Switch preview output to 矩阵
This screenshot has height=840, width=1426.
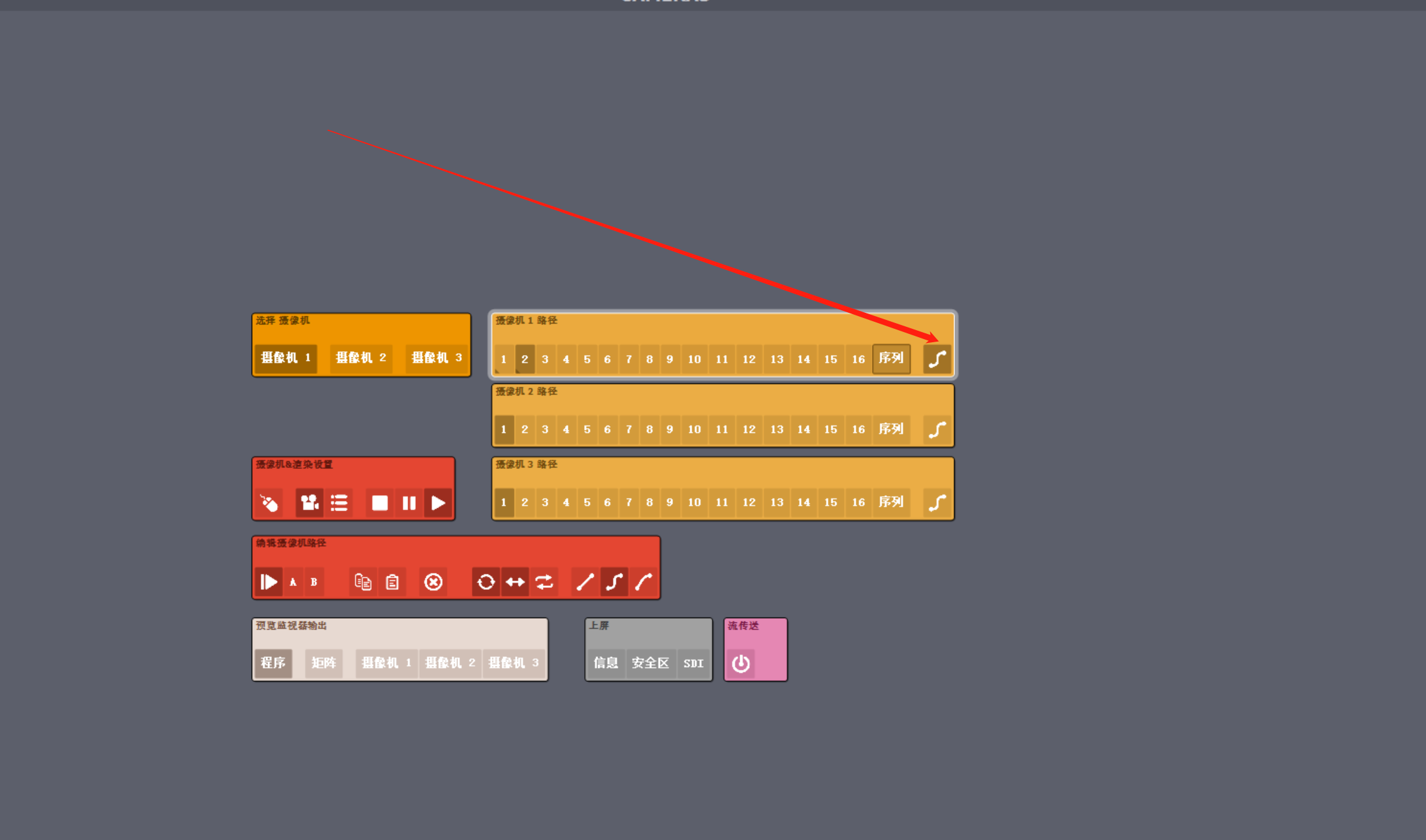(324, 663)
